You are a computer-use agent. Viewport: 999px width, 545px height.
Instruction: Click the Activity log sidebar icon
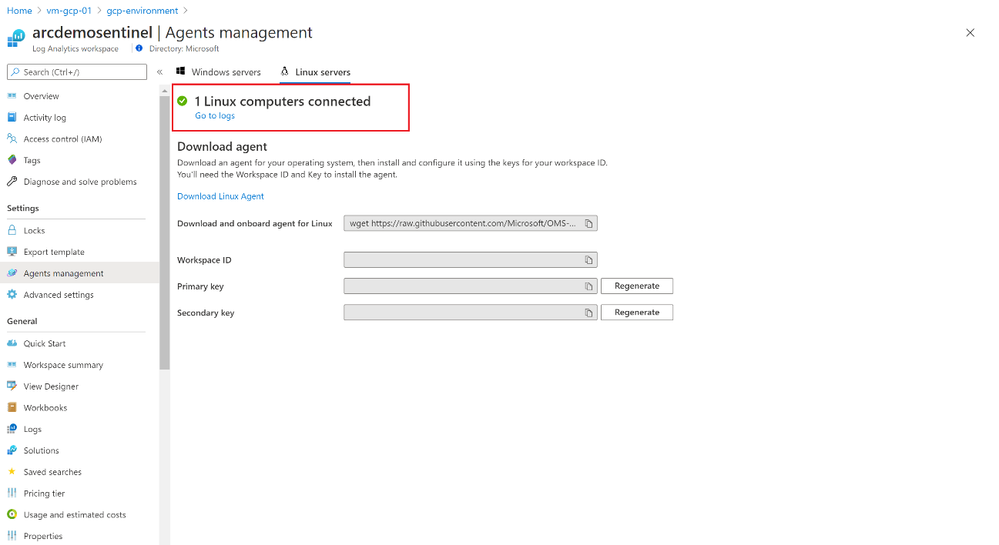[11, 117]
